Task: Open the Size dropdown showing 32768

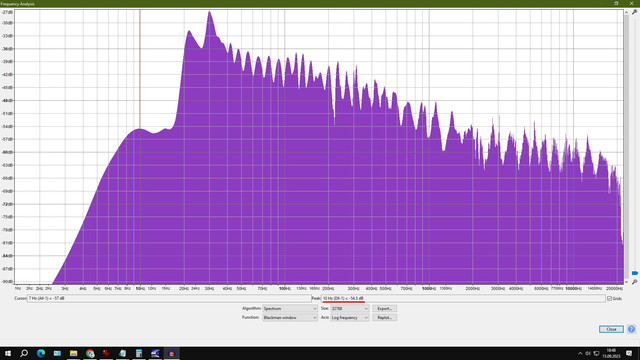Action: 350,309
